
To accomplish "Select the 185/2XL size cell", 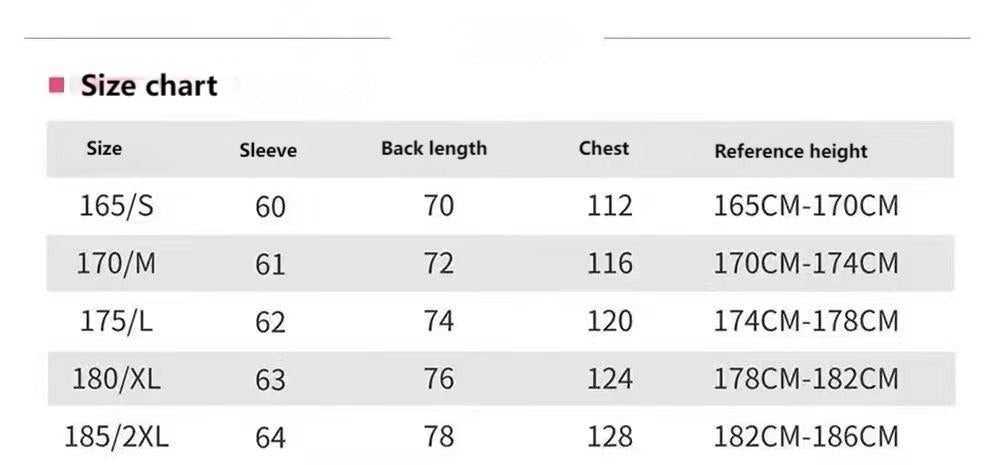I will point(116,437).
